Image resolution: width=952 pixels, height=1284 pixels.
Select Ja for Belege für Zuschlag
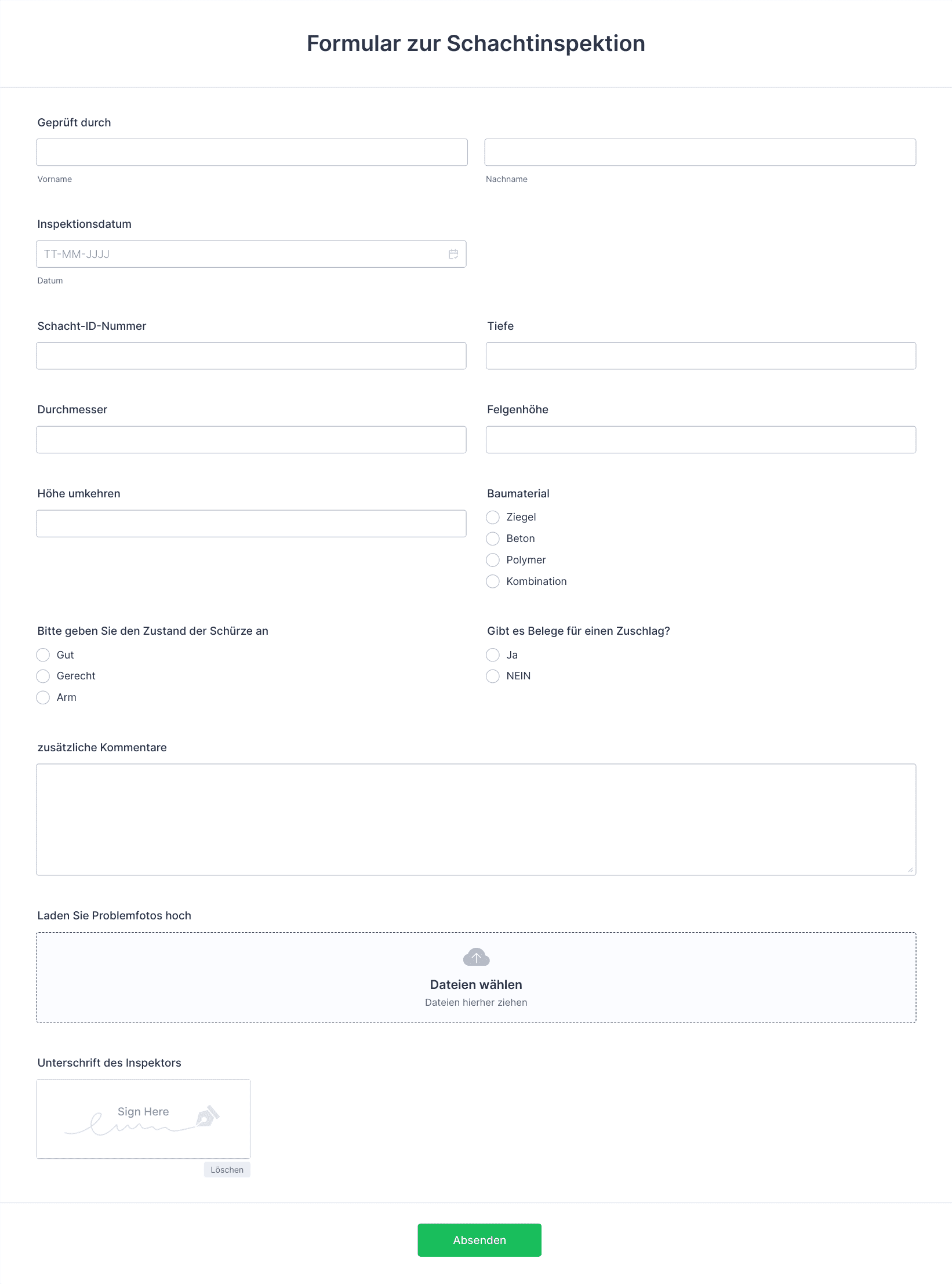coord(493,655)
